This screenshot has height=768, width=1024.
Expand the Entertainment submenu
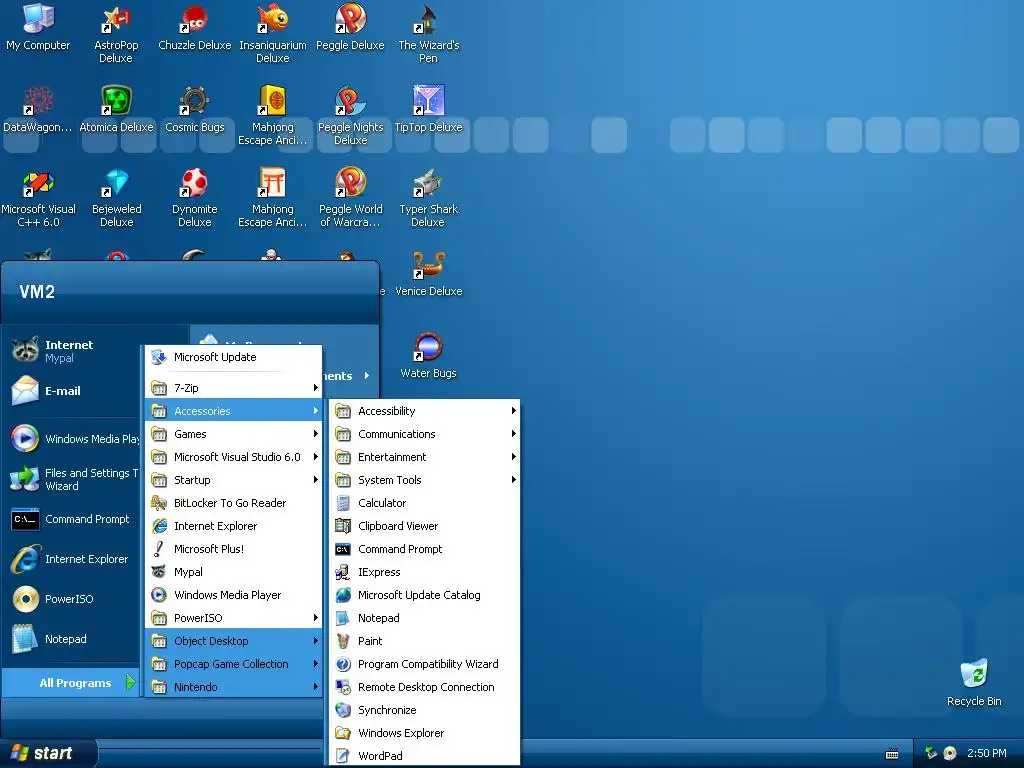[425, 457]
